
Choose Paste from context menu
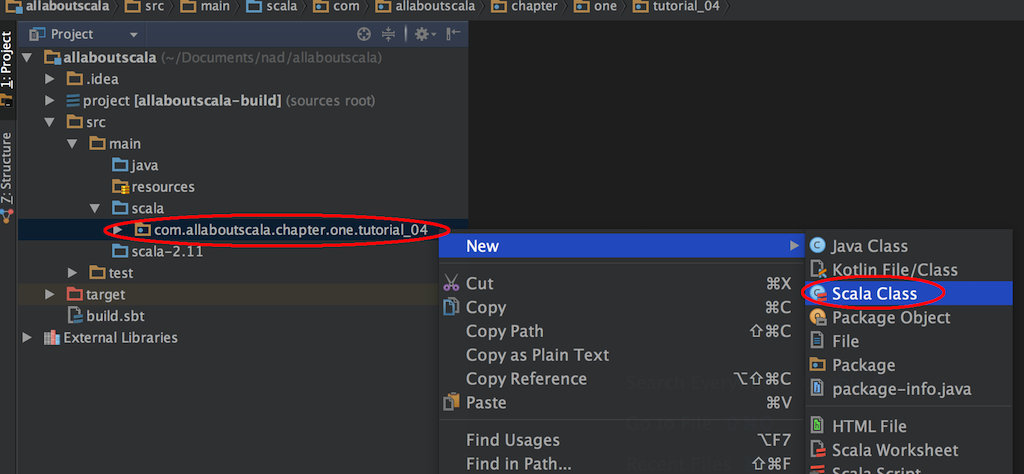point(621,402)
